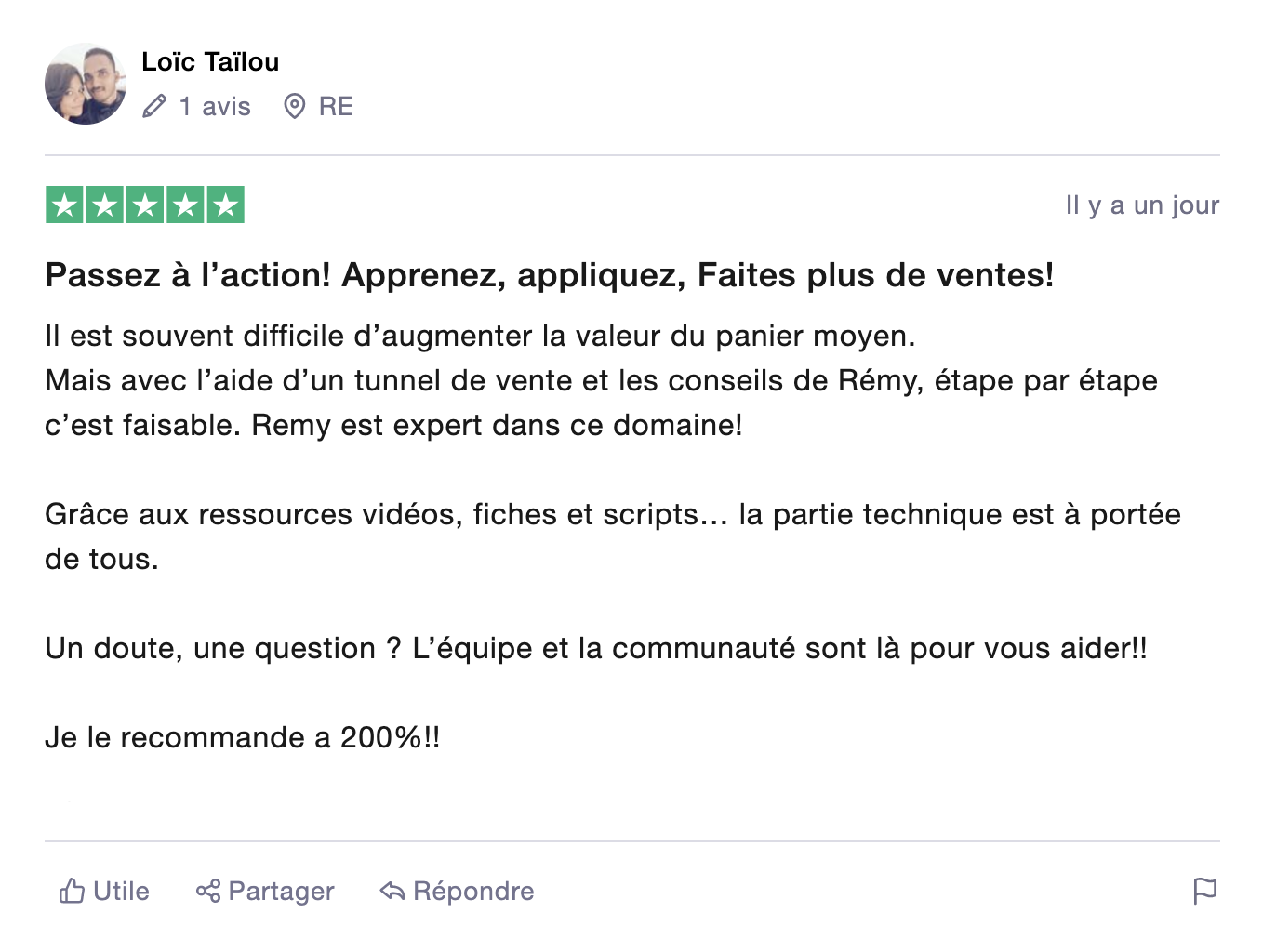This screenshot has height=952, width=1263.
Task: Click the "RE" country code label
Action: (336, 107)
